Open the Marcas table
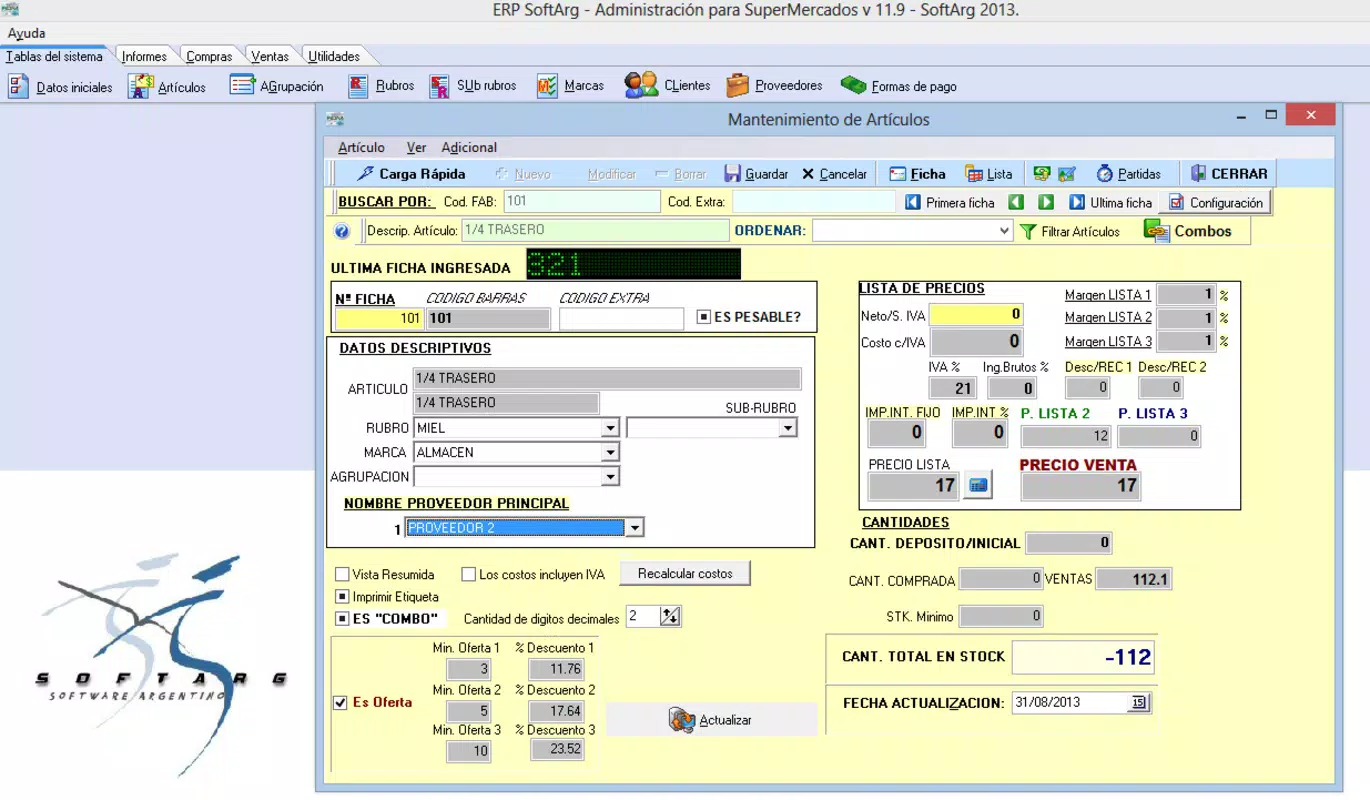Image resolution: width=1370 pixels, height=800 pixels. (x=570, y=87)
